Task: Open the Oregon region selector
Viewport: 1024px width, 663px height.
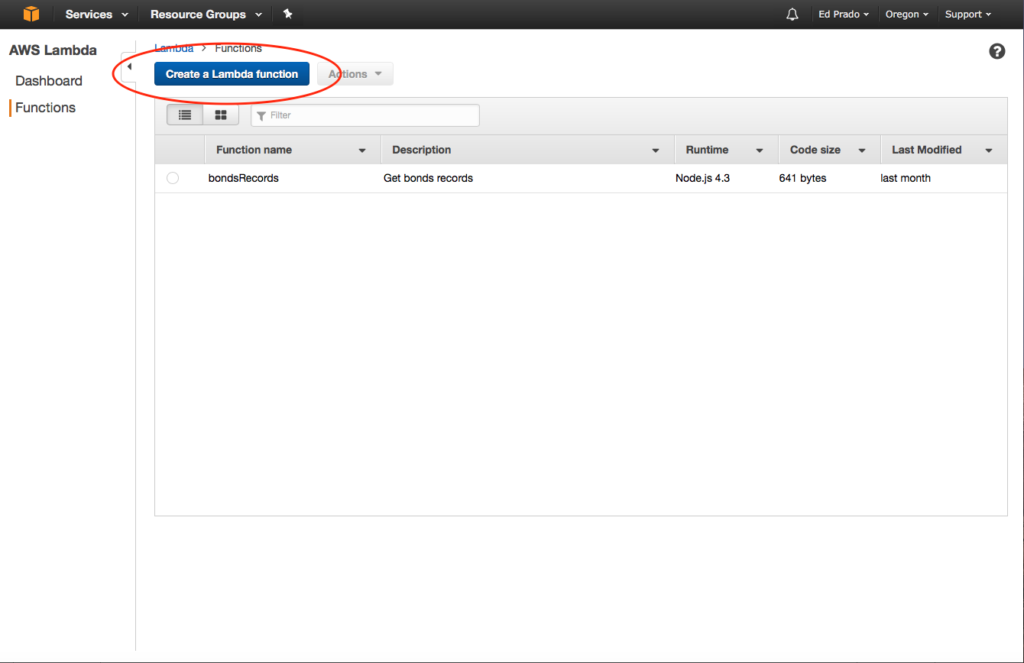Action: (907, 14)
